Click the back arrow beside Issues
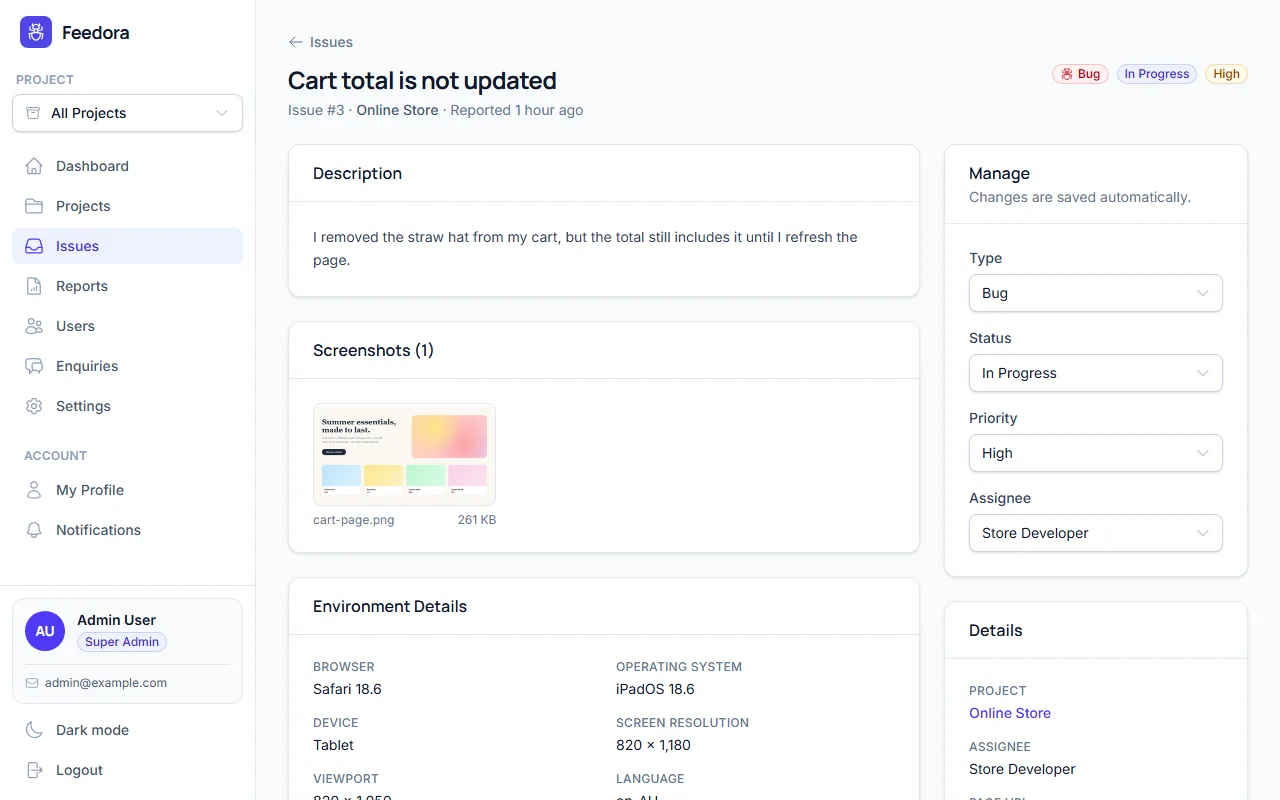This screenshot has height=800, width=1280. tap(295, 42)
